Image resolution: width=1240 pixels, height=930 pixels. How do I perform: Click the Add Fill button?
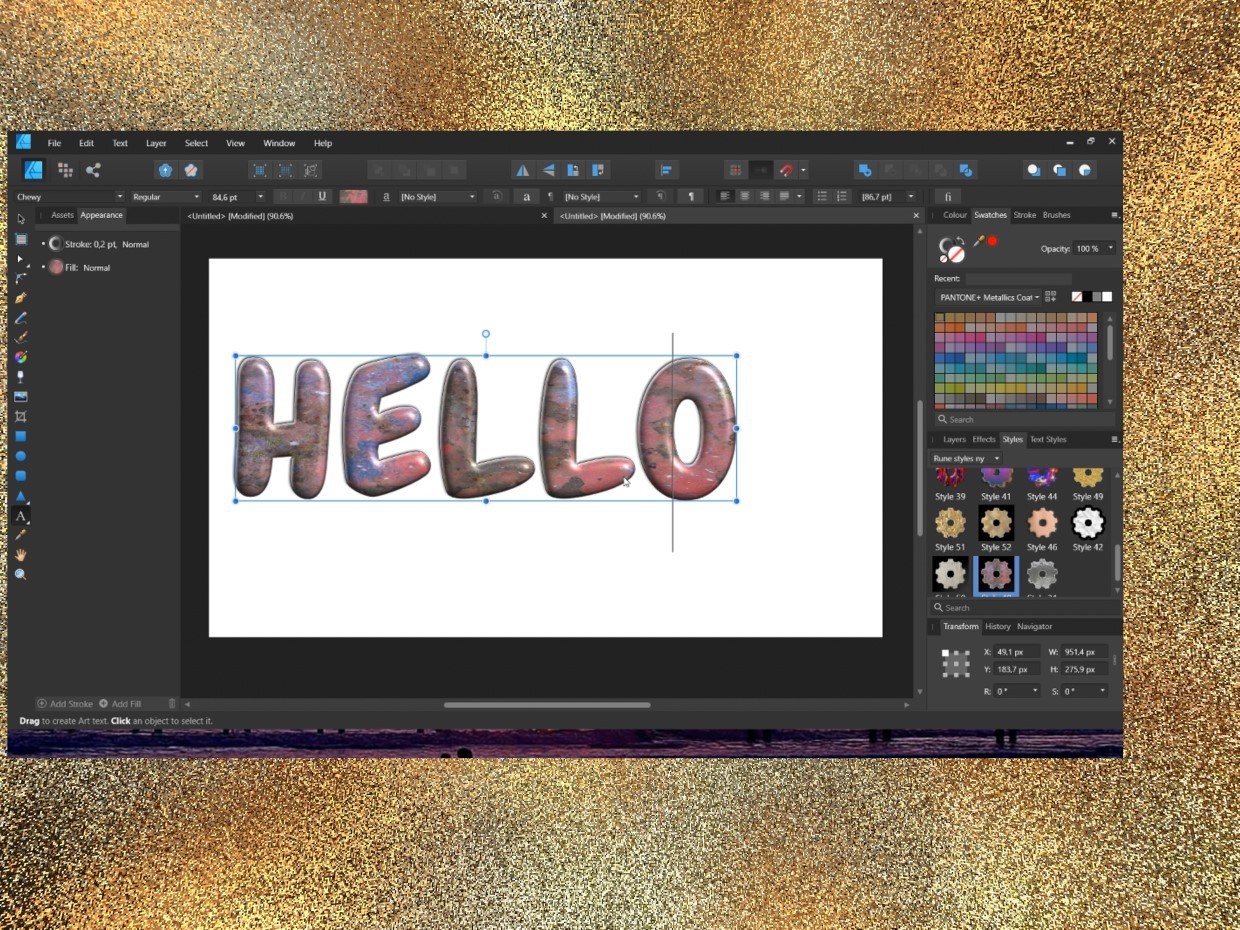point(125,703)
